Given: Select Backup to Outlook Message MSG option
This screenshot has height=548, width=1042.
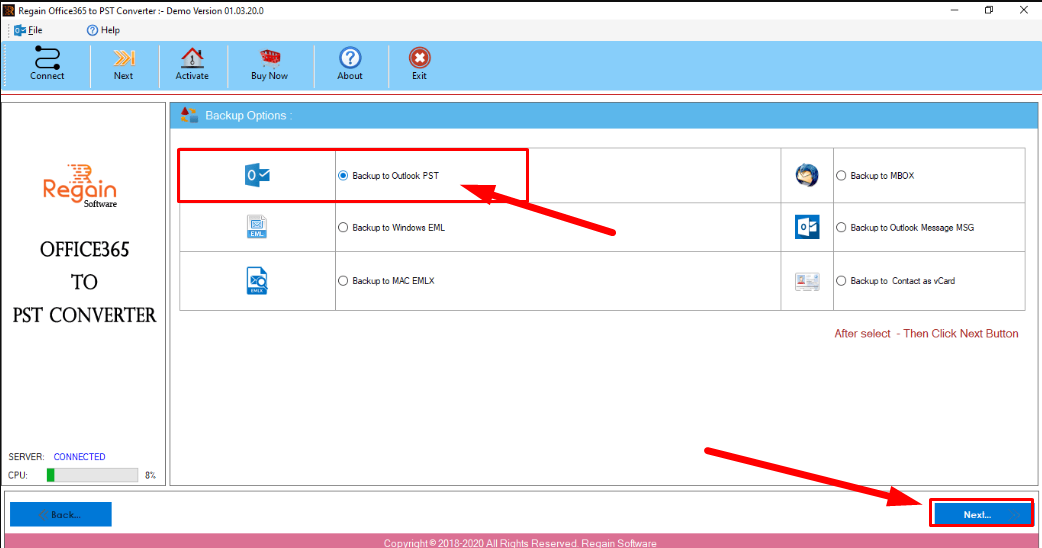Looking at the screenshot, I should (841, 227).
